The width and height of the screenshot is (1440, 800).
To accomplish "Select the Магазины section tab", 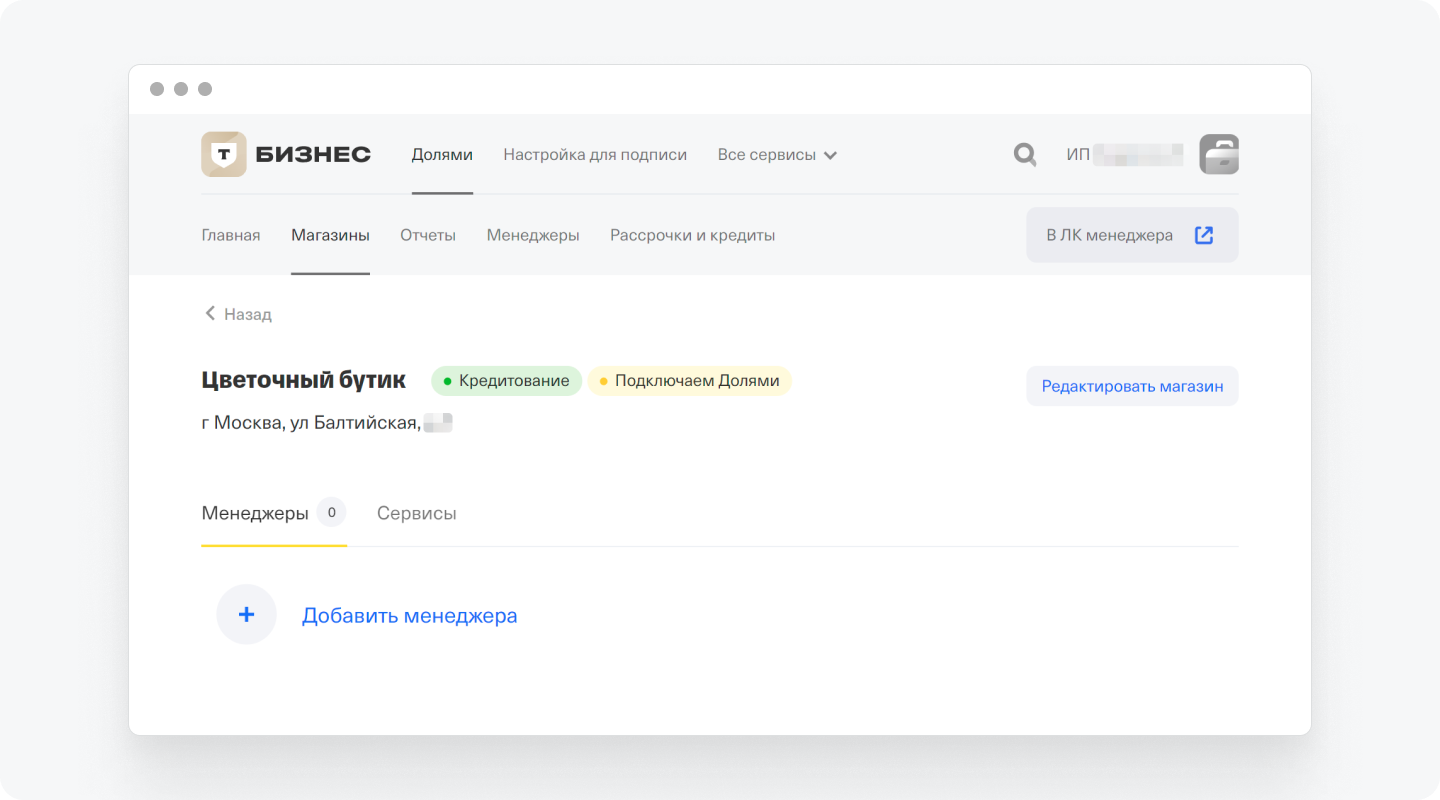I will point(331,235).
